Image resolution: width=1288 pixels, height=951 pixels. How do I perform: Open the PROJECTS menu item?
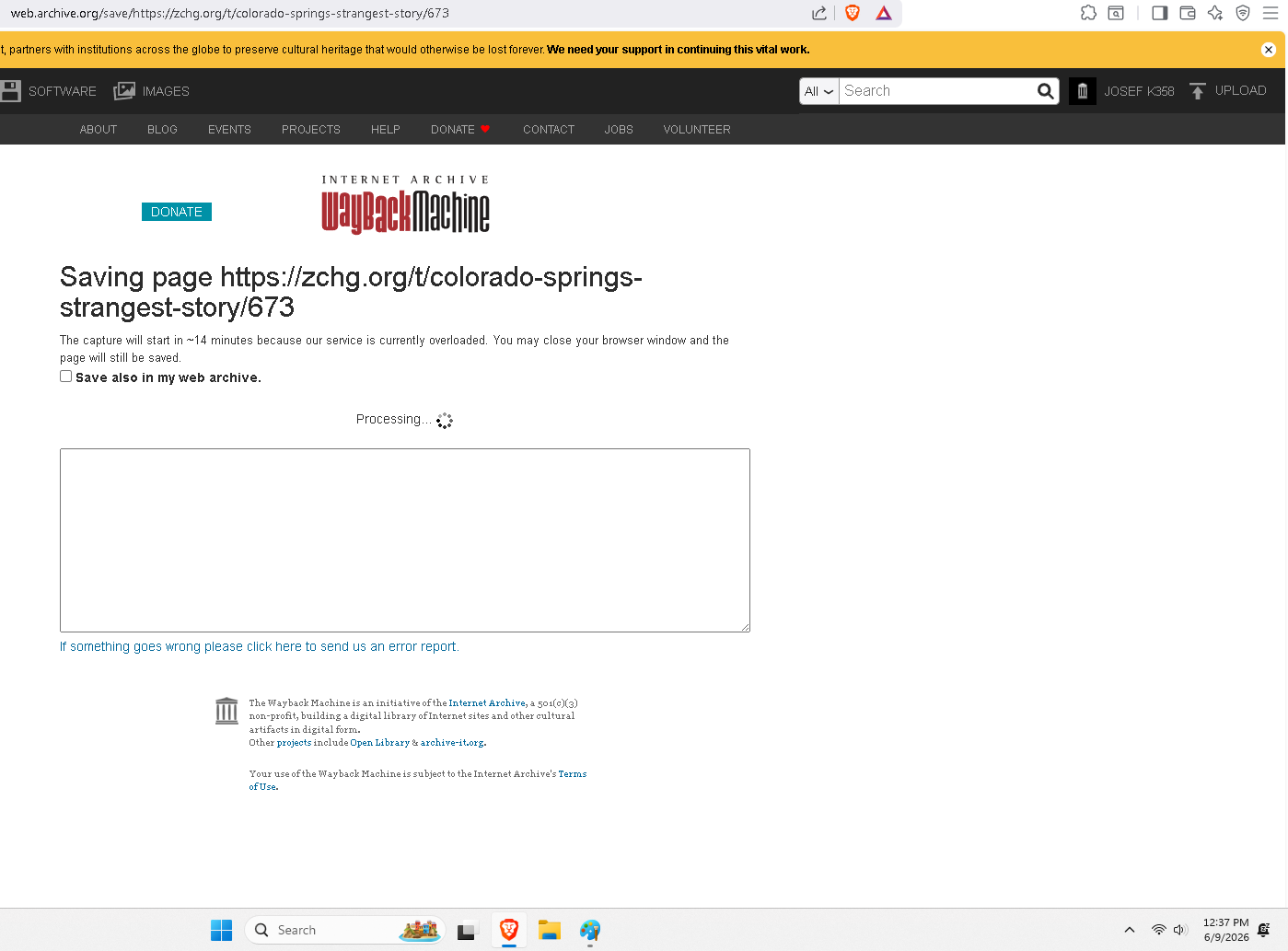tap(311, 130)
